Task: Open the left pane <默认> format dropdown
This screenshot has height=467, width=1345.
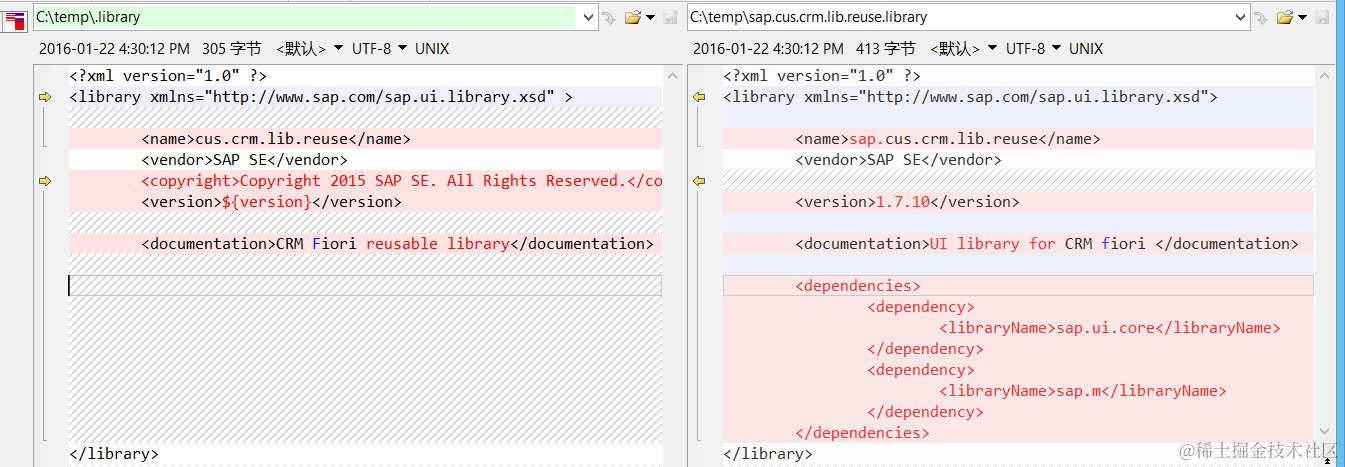Action: coord(309,48)
